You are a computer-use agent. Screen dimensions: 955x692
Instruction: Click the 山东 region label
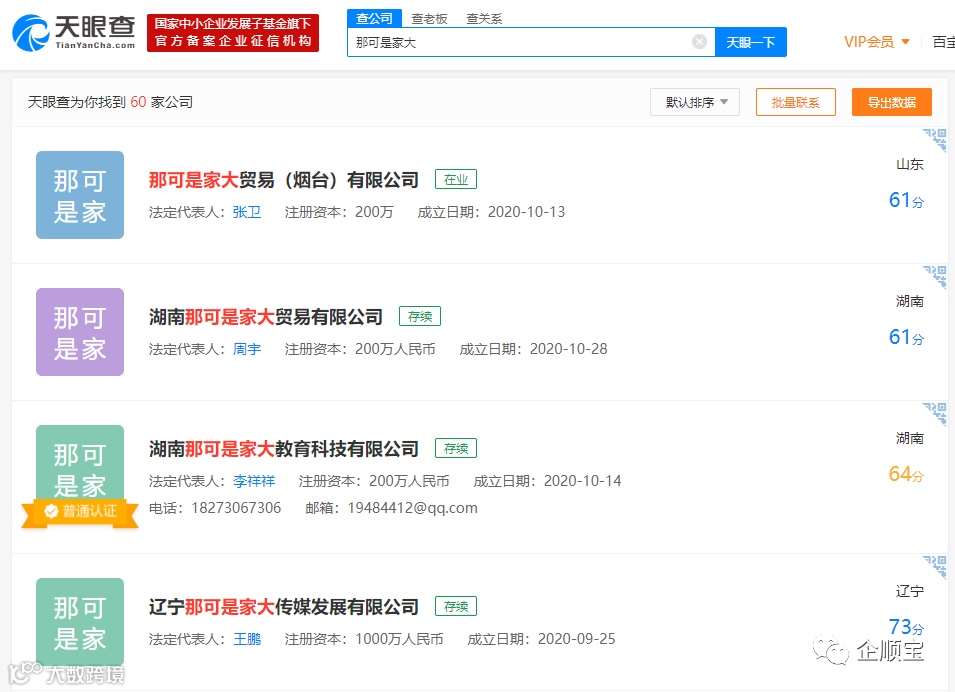910,164
